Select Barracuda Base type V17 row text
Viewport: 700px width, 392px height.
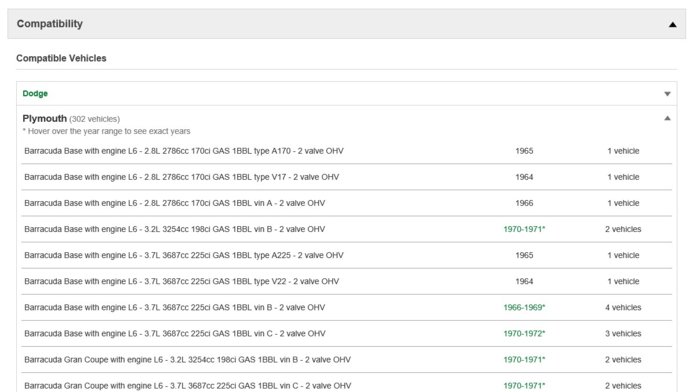[x=182, y=177]
